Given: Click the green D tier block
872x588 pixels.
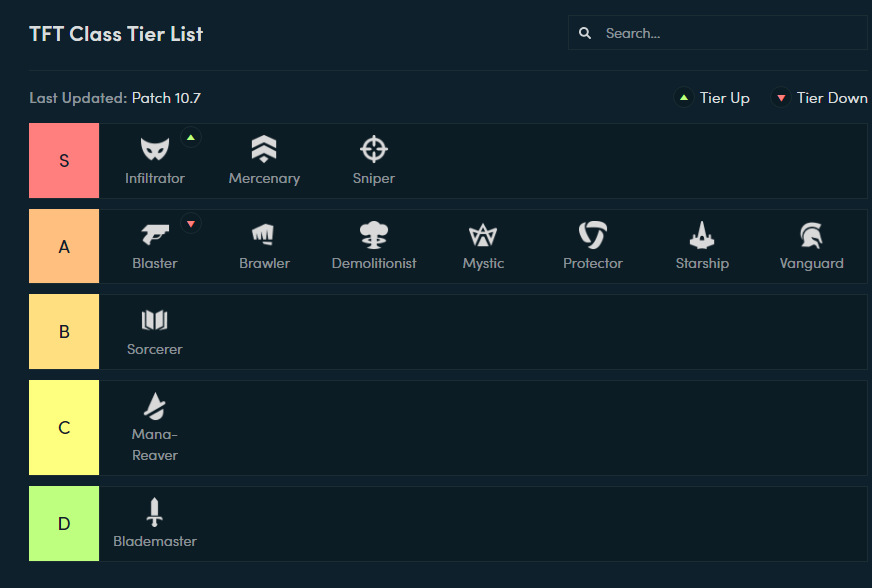Looking at the screenshot, I should [64, 523].
